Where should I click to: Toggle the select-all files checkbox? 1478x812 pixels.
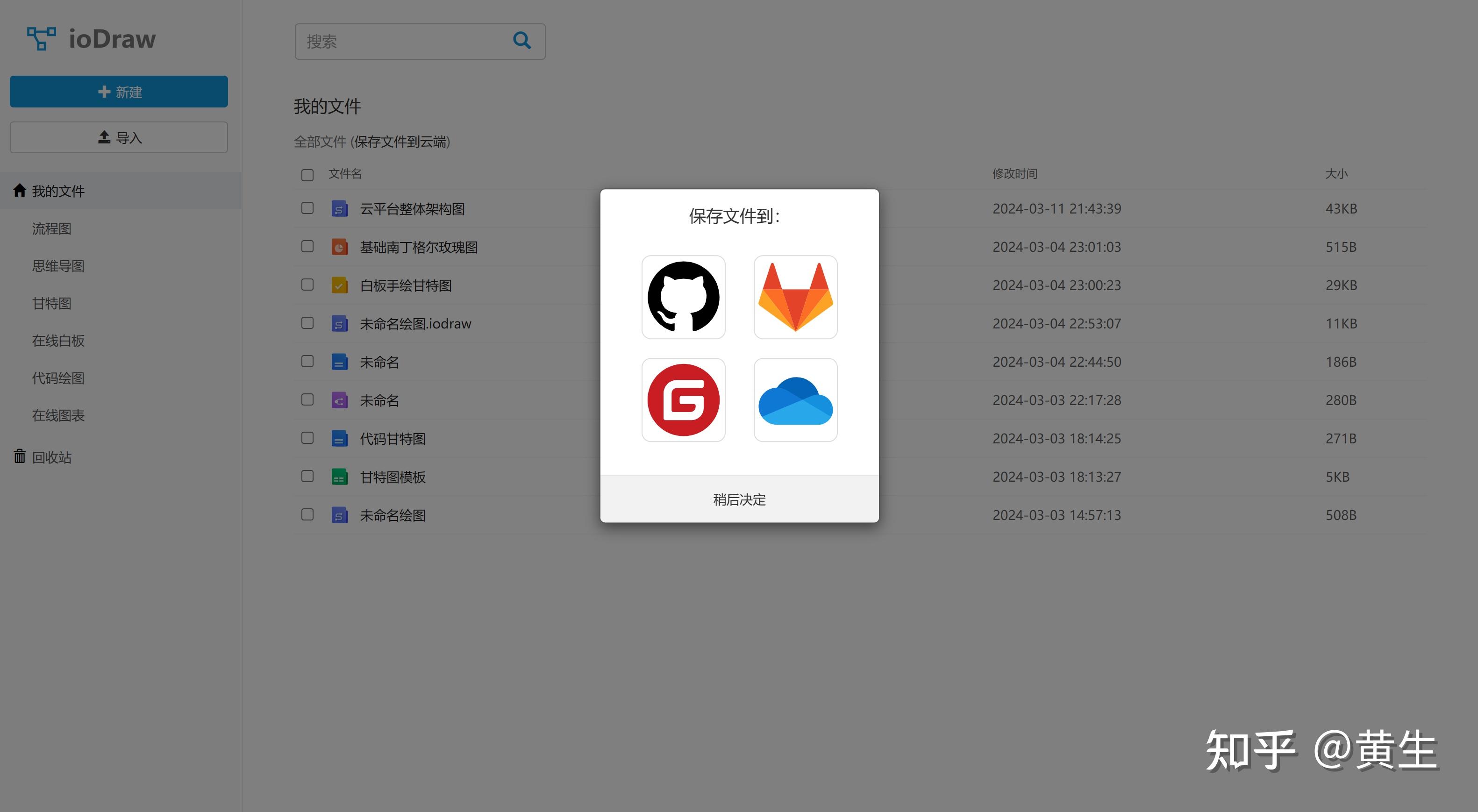click(x=307, y=174)
